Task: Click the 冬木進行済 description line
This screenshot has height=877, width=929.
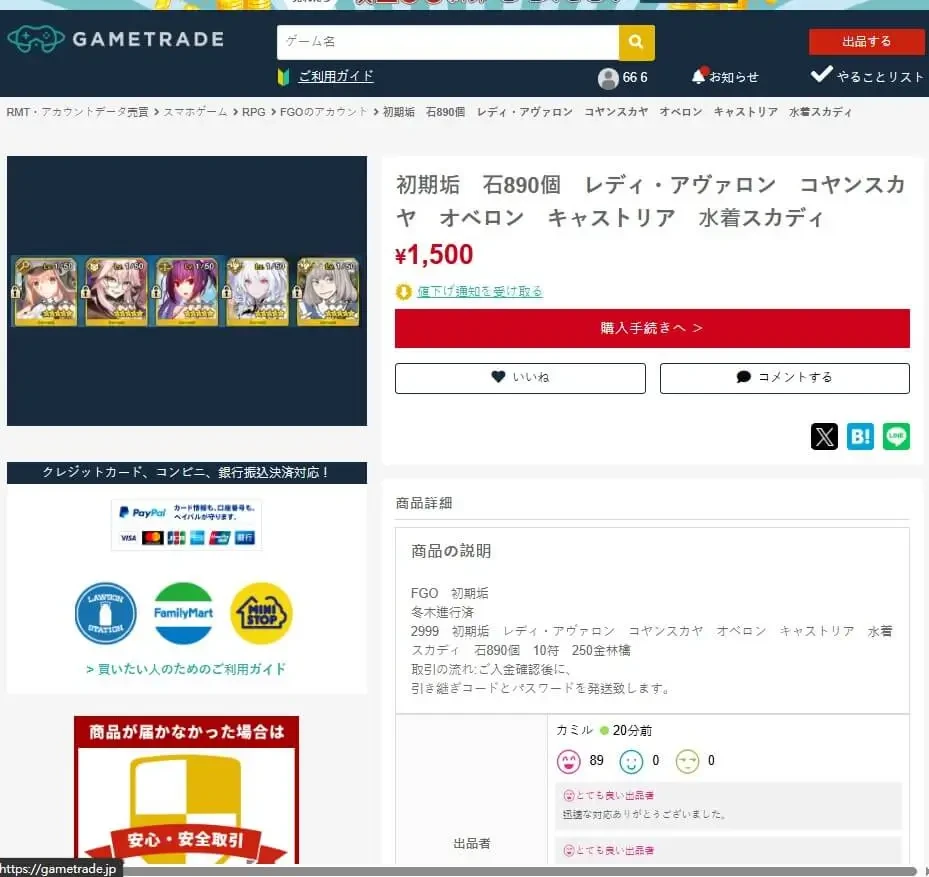Action: point(443,612)
